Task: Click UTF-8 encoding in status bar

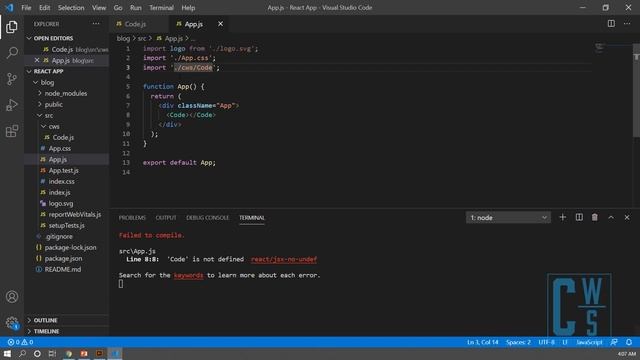Action: point(547,342)
